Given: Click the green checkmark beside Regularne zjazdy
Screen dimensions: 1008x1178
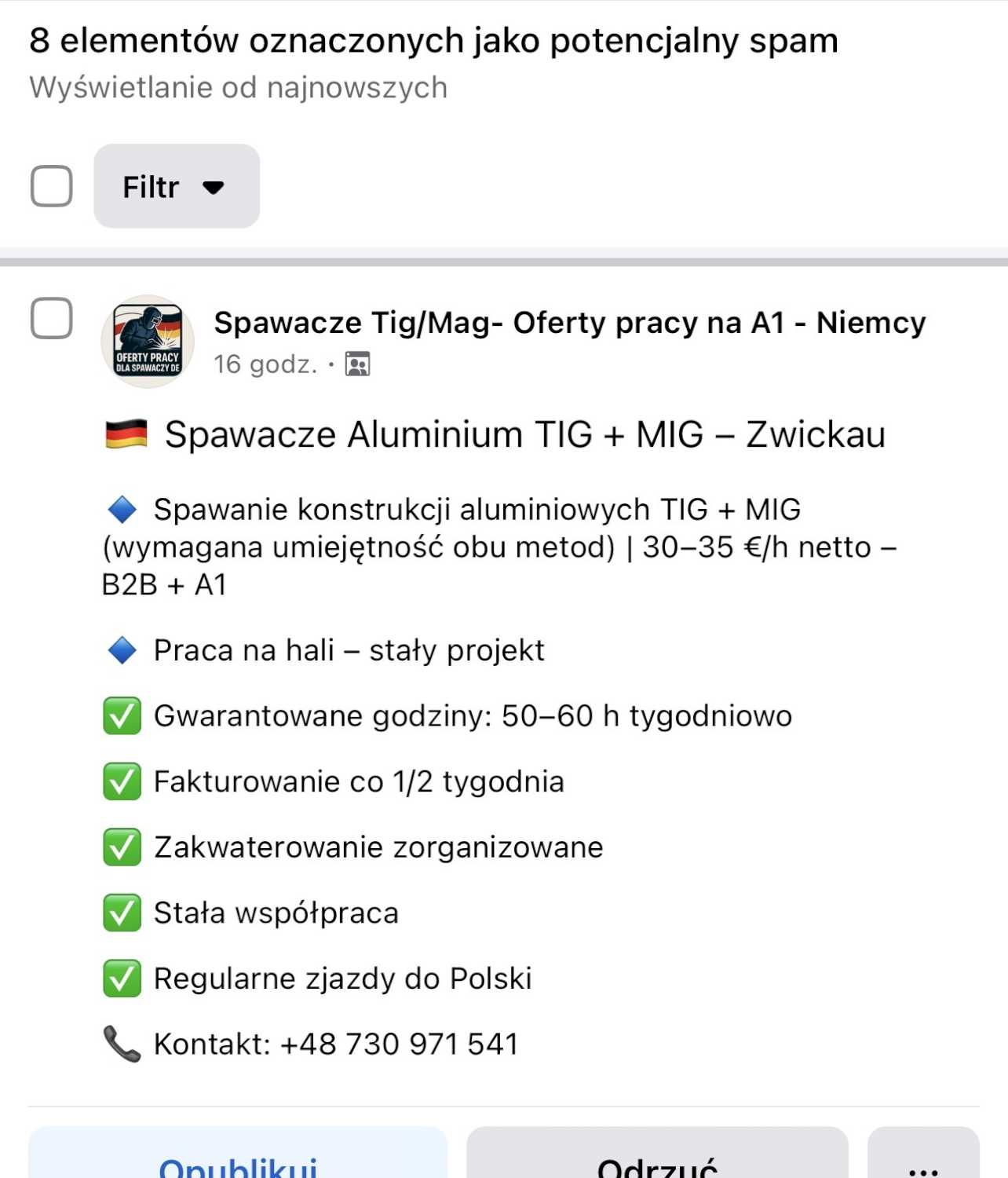Looking at the screenshot, I should click(x=122, y=979).
